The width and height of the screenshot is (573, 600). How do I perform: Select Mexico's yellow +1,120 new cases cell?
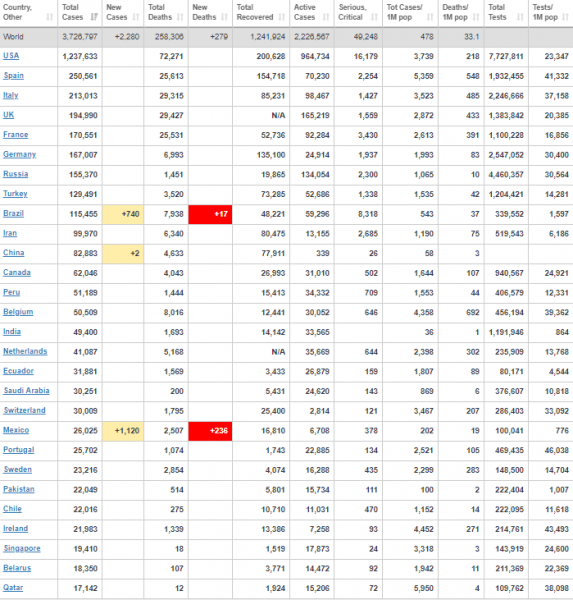tap(123, 431)
